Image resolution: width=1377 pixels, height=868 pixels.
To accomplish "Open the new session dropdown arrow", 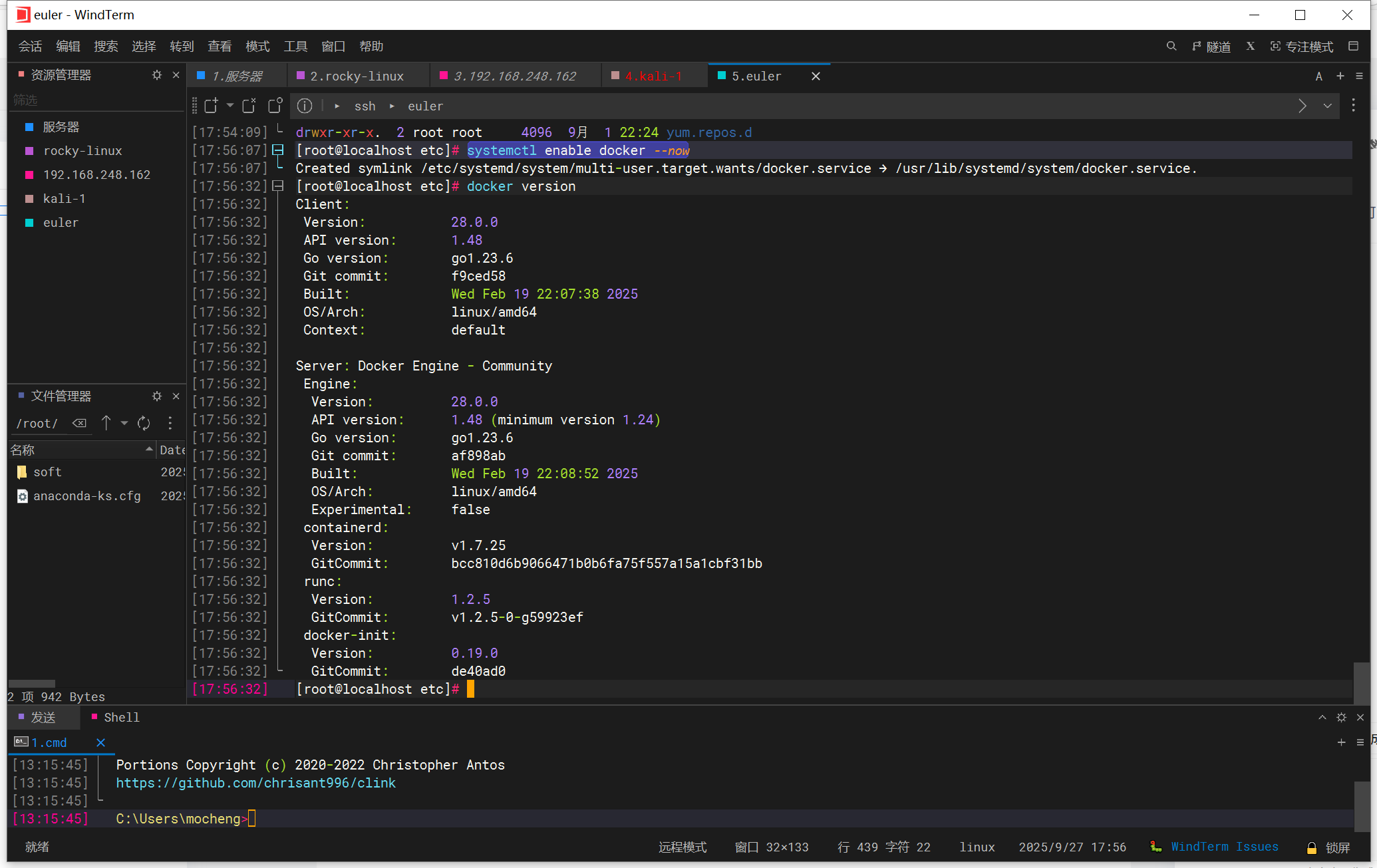I will click(230, 106).
